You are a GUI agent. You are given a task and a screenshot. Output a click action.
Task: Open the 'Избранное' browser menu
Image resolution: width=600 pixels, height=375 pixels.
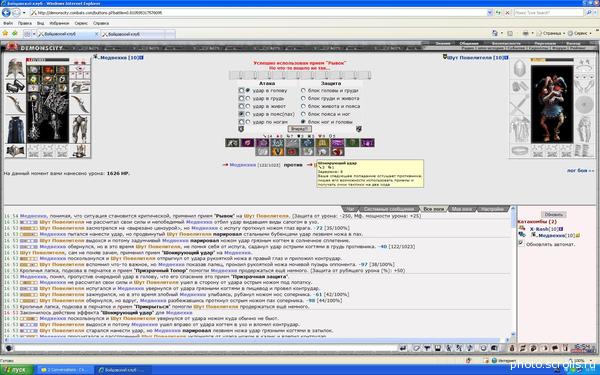tap(59, 23)
